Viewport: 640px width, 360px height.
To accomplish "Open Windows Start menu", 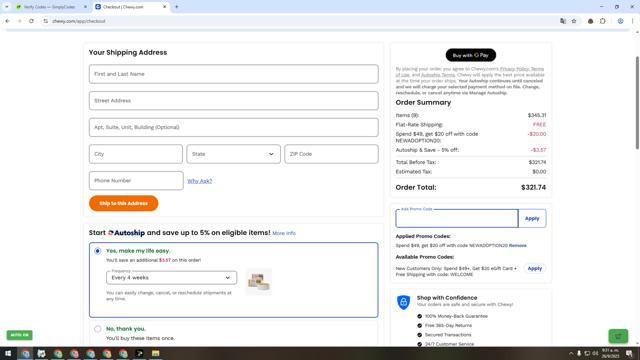I will pos(8,353).
